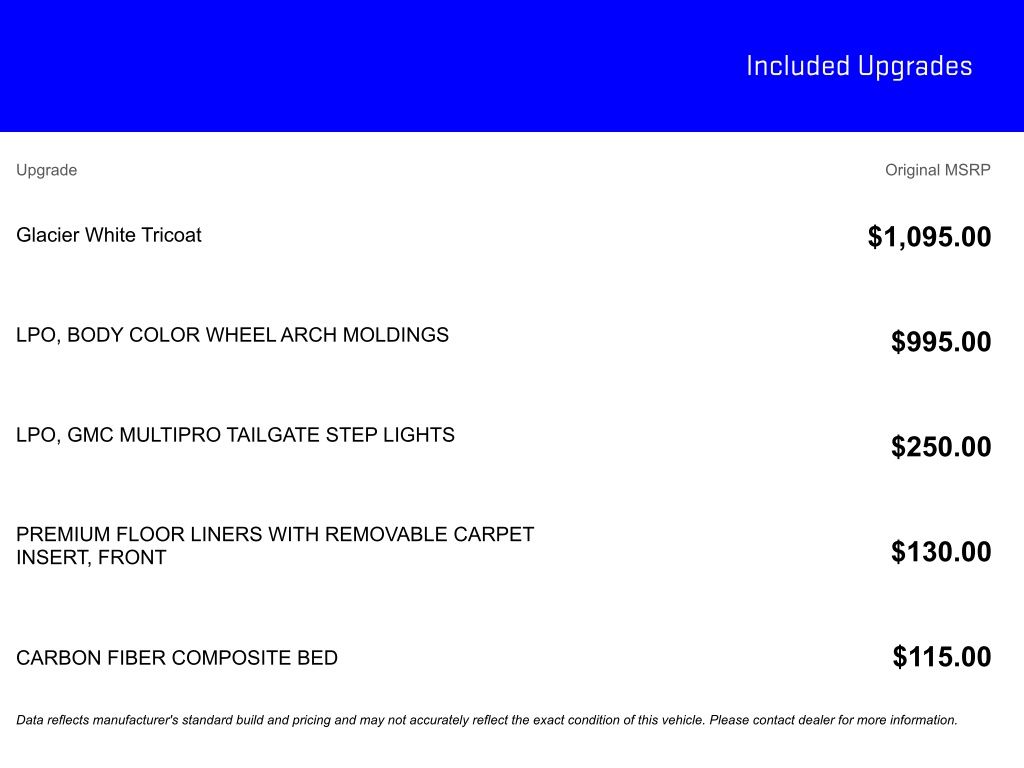Select LPO, Body Color Wheel Arch Moldings
This screenshot has height=768, width=1024.
232,335
